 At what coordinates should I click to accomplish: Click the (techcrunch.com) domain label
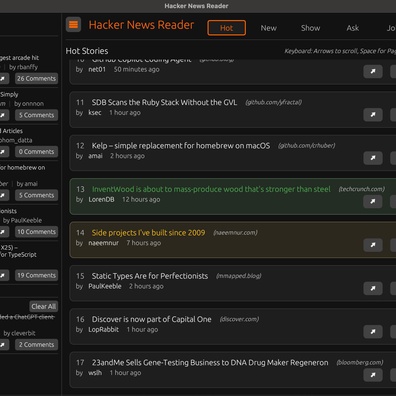(362, 189)
